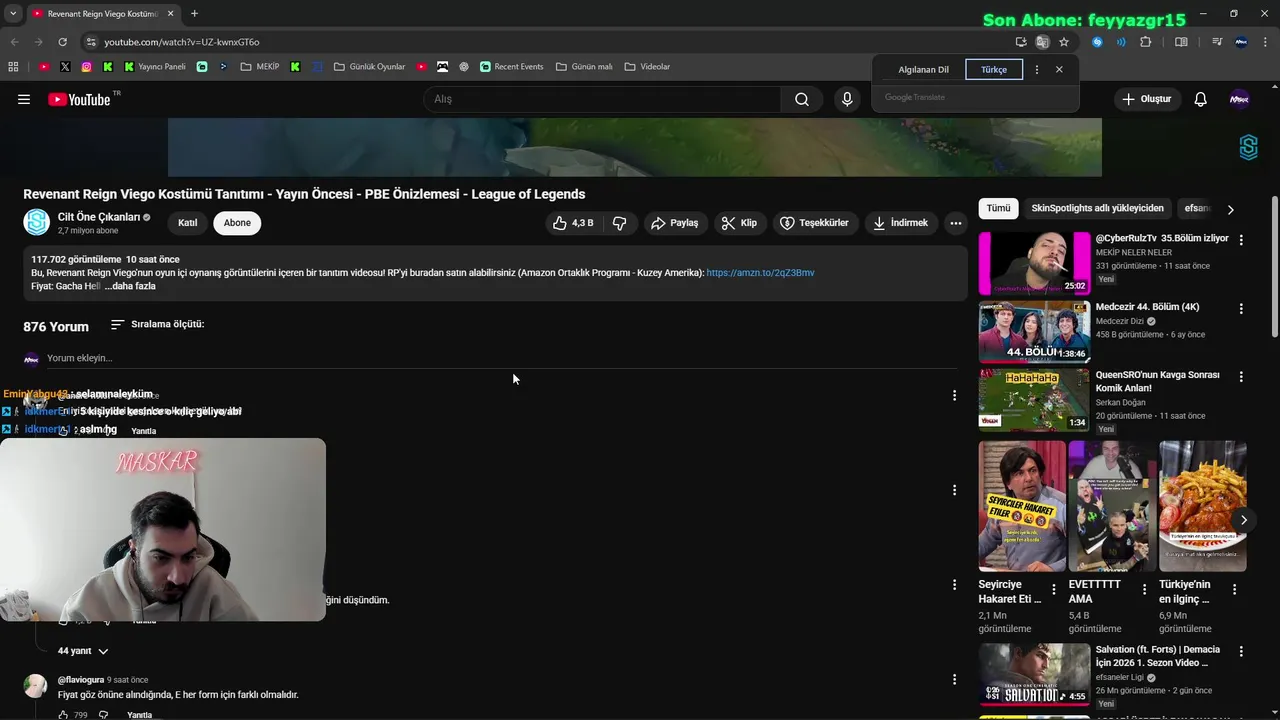Click the search magnifier button

(802, 99)
